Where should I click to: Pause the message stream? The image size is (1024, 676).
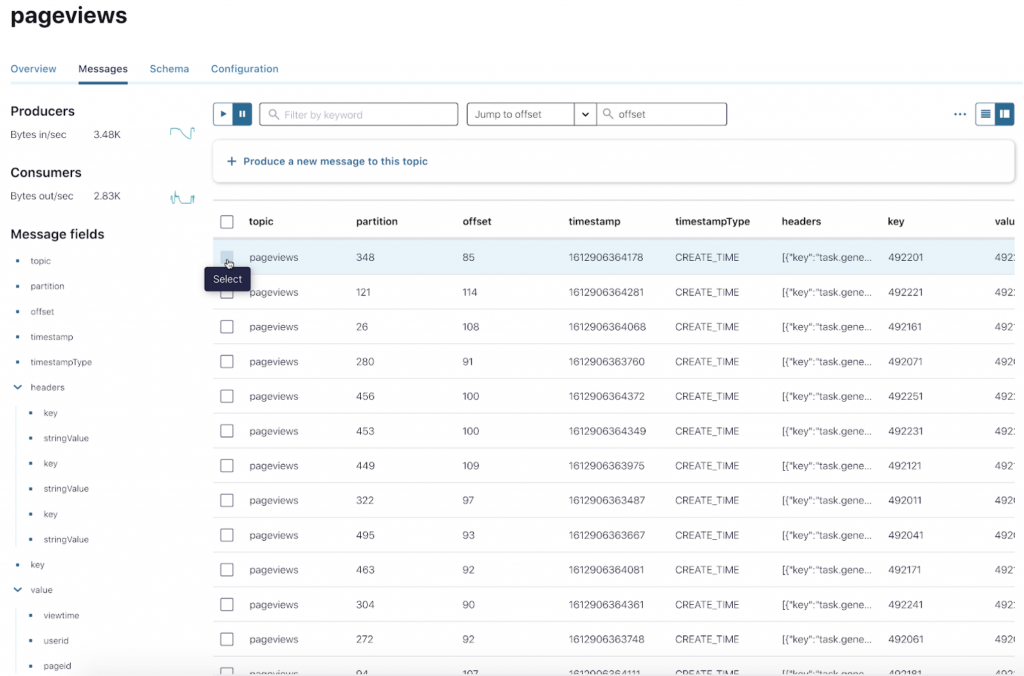[242, 114]
